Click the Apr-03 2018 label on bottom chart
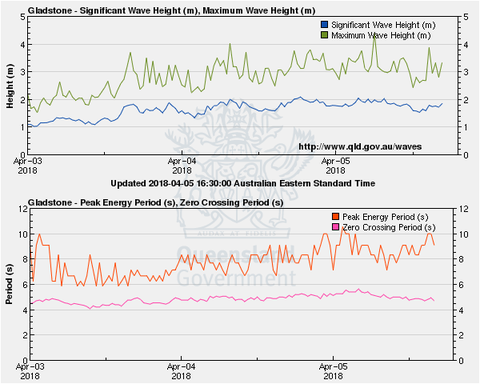 tap(30, 371)
